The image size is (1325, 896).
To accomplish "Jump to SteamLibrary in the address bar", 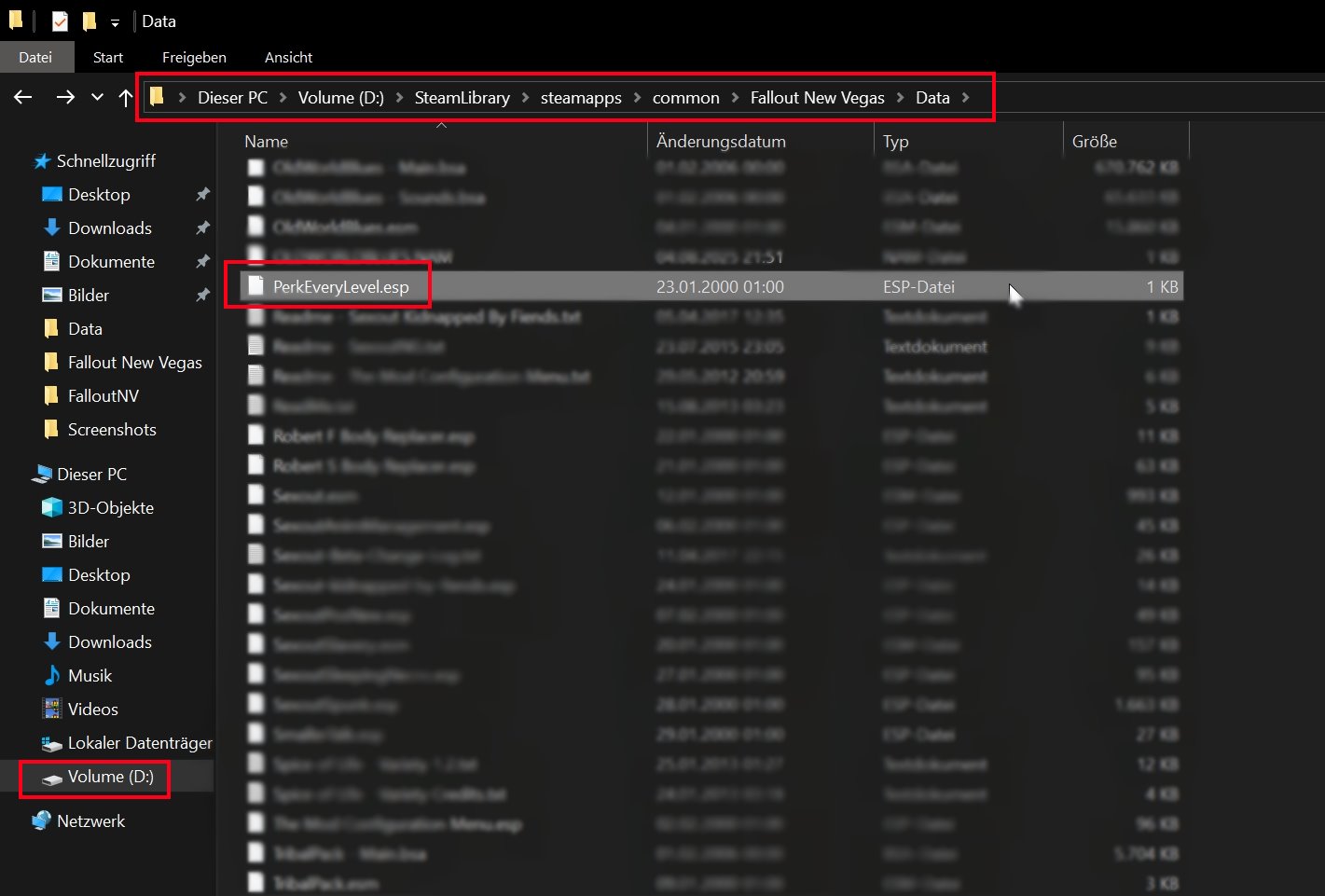I will (462, 98).
